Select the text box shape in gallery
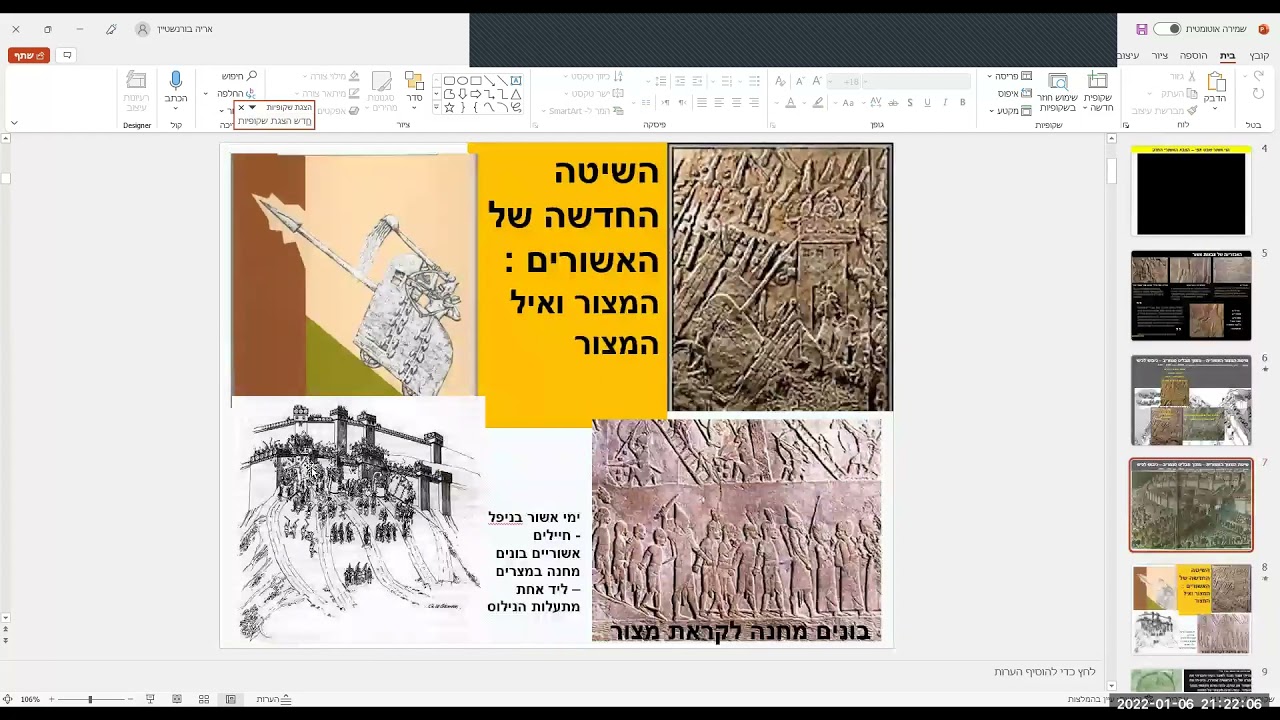1280x720 pixels. pos(516,80)
